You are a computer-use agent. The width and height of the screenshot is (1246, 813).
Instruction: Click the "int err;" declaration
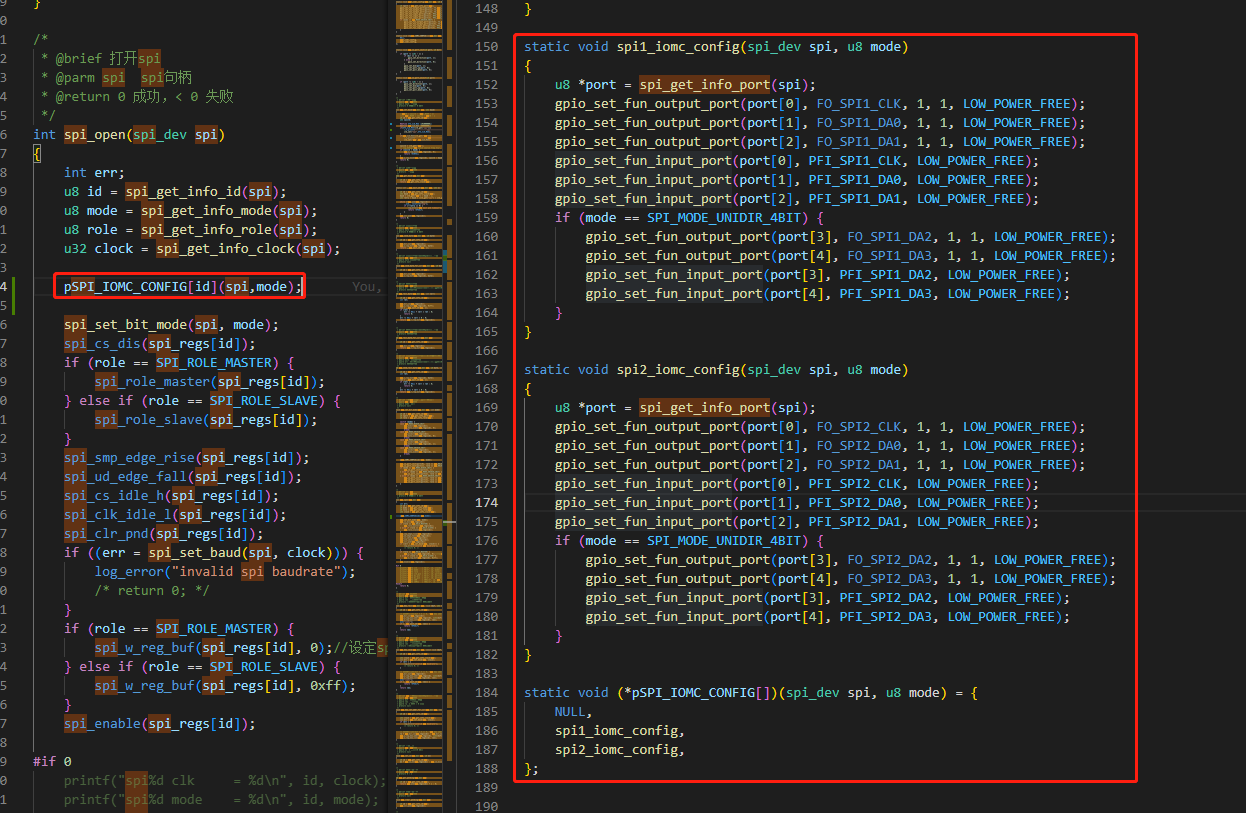pyautogui.click(x=94, y=172)
